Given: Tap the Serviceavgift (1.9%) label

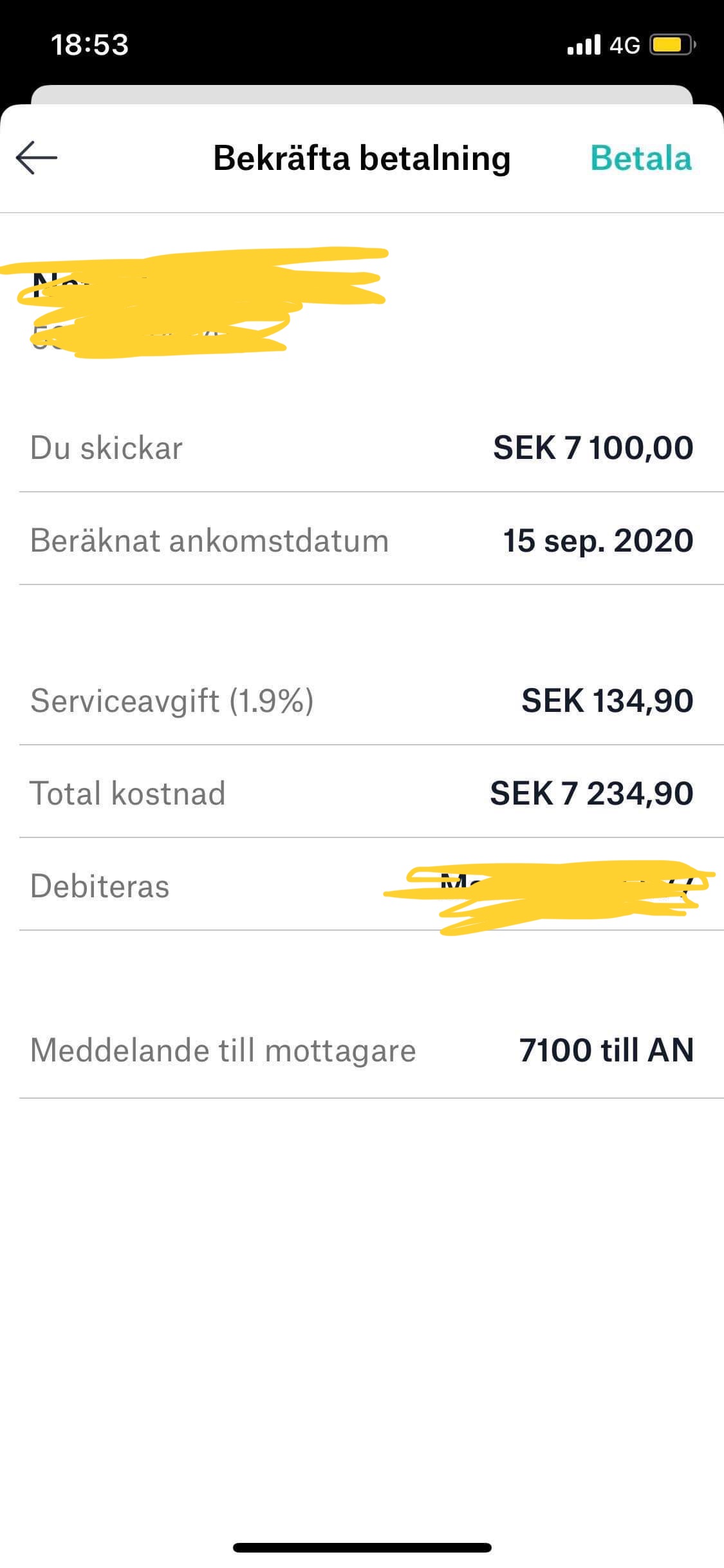Looking at the screenshot, I should (x=172, y=701).
